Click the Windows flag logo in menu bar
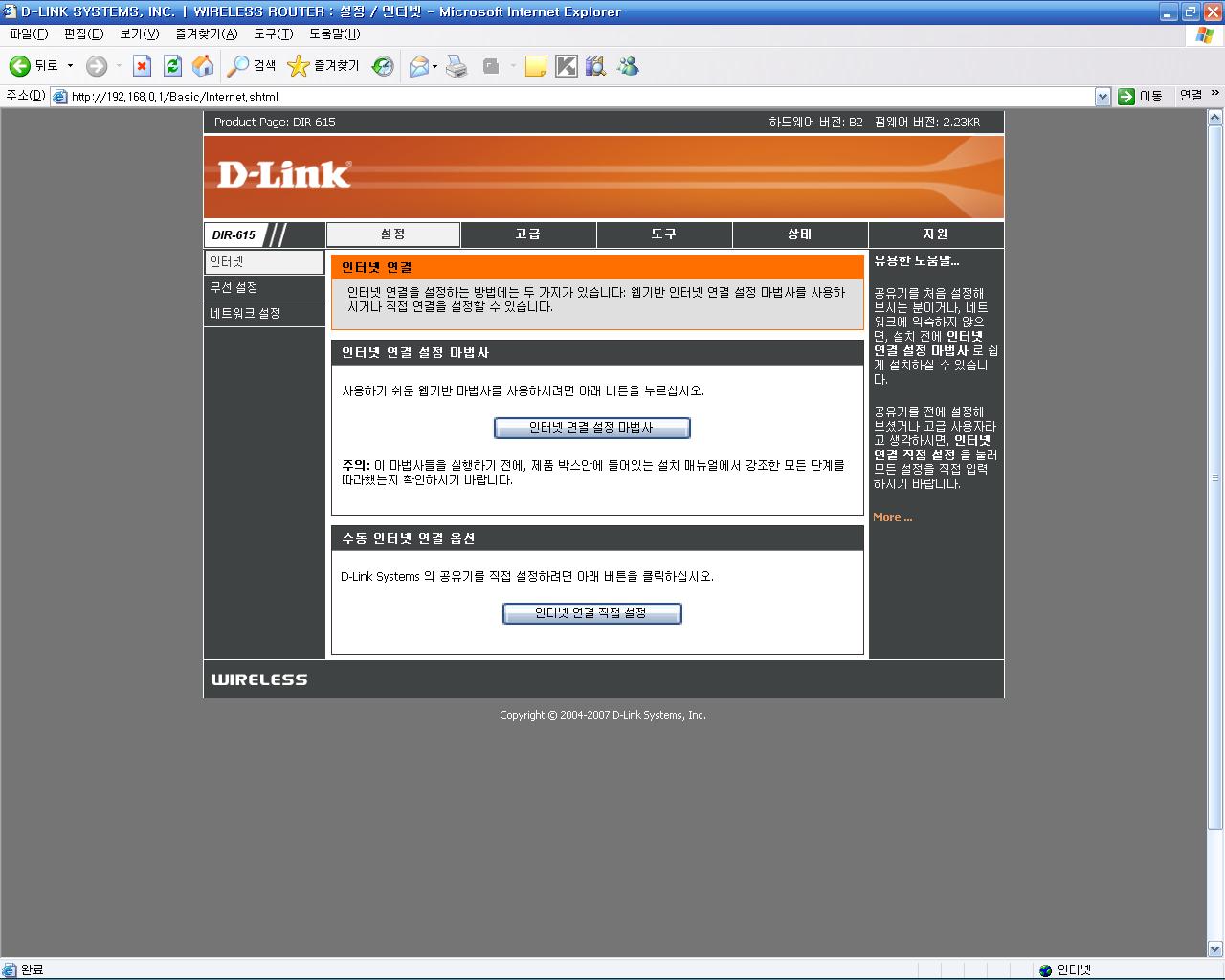The image size is (1225, 980). pyautogui.click(x=1205, y=34)
